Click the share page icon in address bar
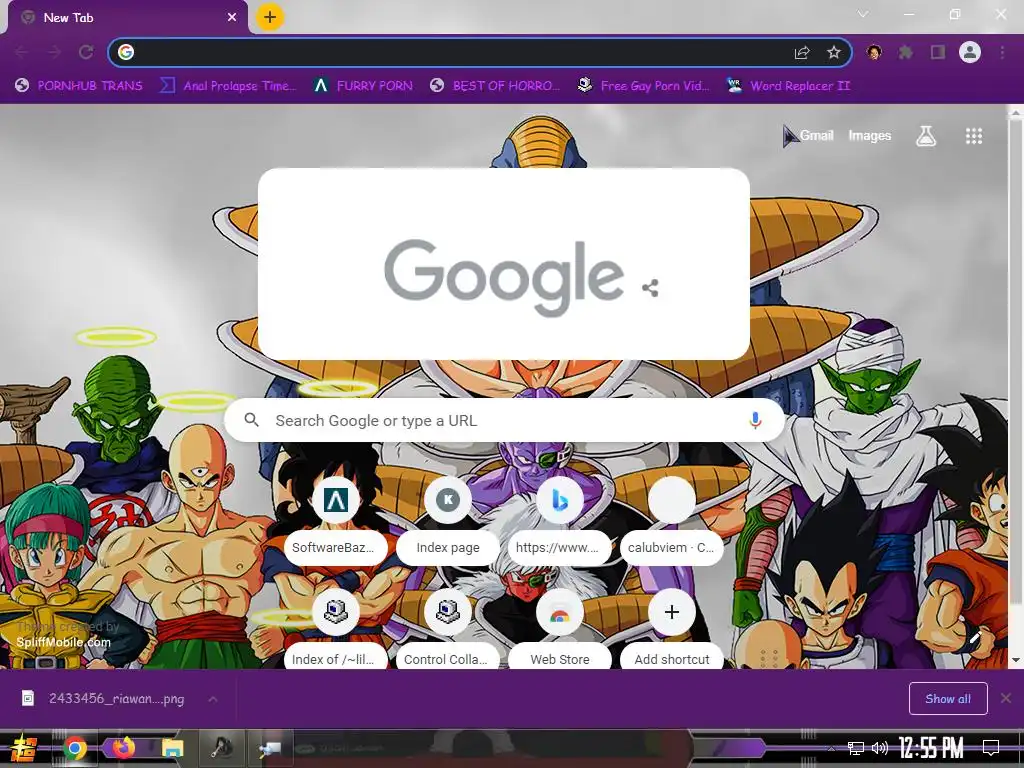Viewport: 1024px width, 768px height. tap(802, 52)
